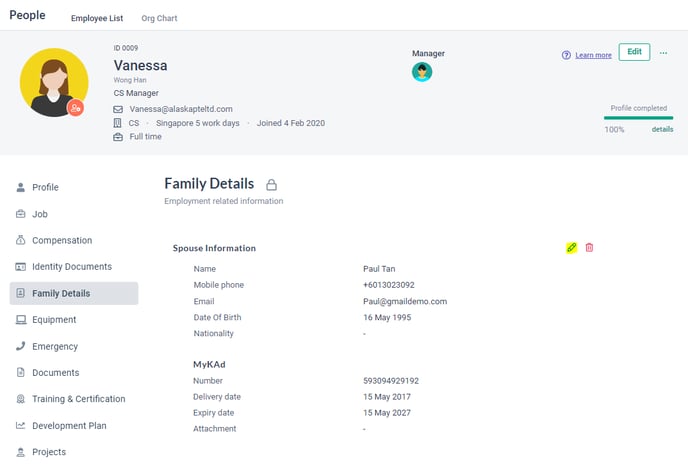
Task: Open the three-dots more options menu
Action: (663, 53)
